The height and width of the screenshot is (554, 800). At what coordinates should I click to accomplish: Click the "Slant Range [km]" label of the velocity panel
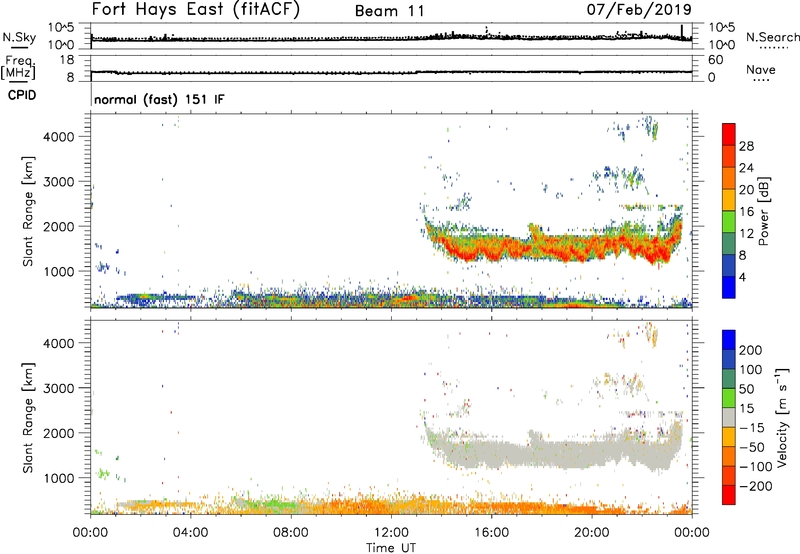pos(28,418)
